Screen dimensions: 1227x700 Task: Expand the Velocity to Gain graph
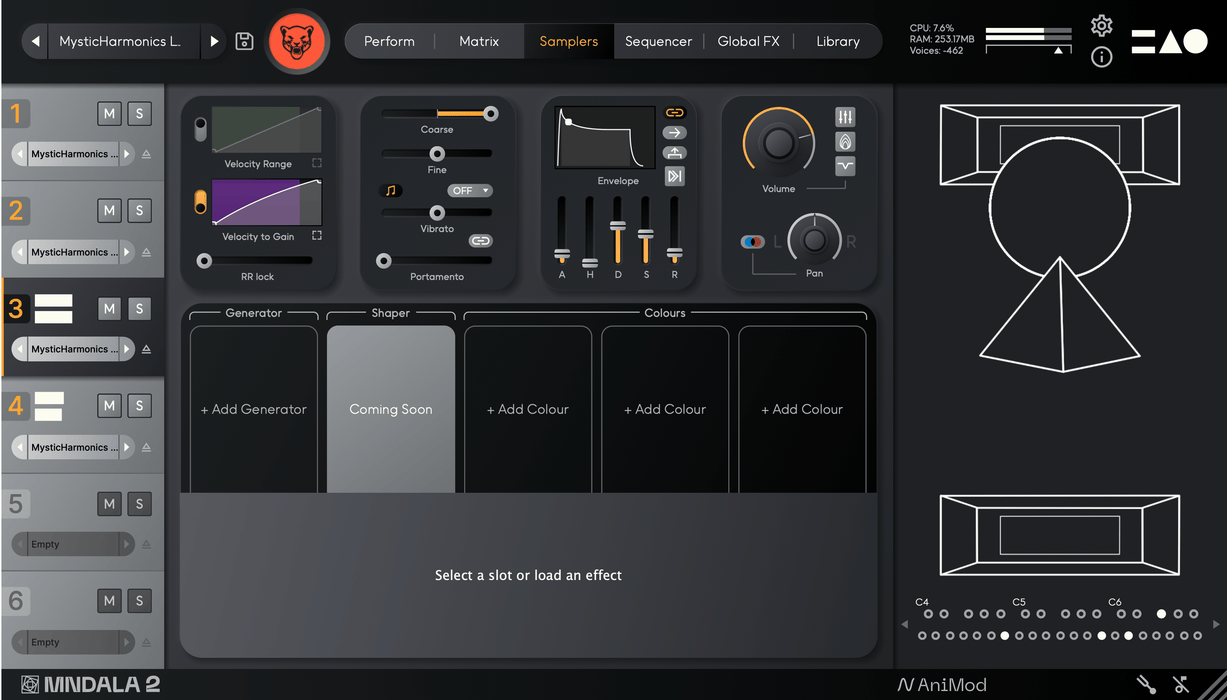(x=317, y=236)
